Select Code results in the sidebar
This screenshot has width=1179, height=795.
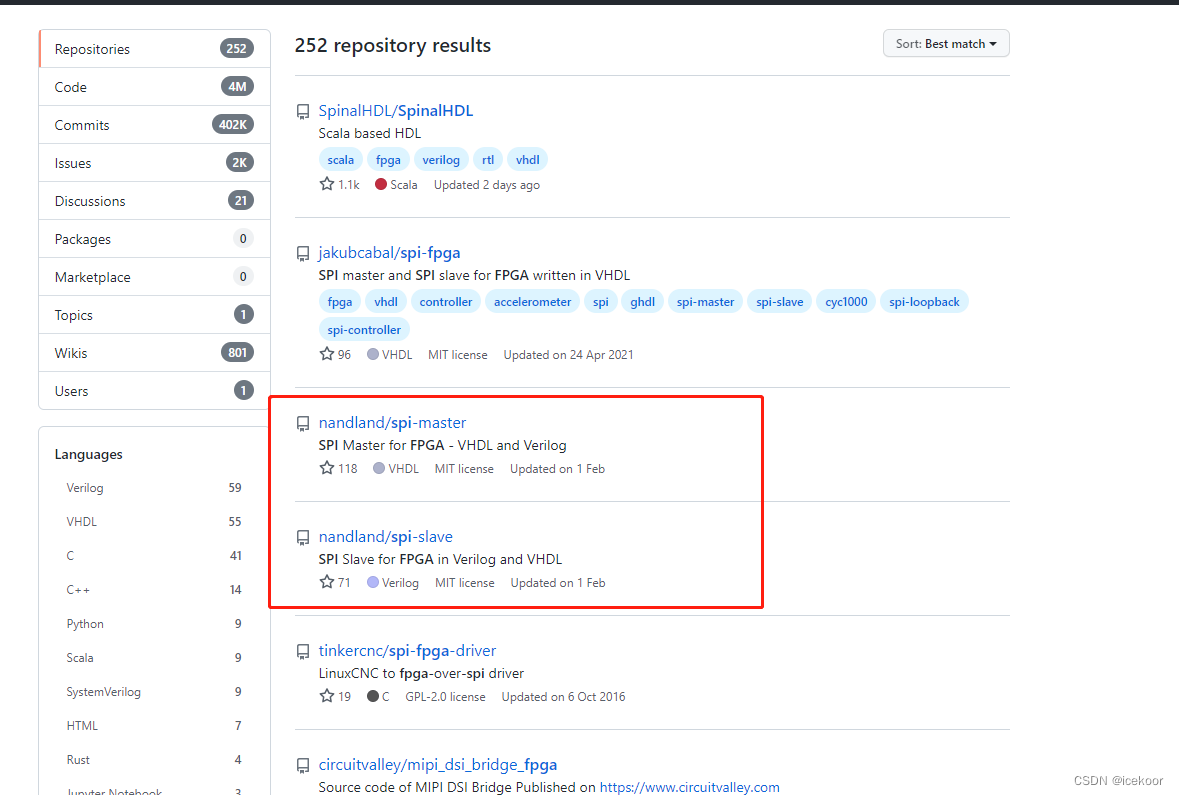coord(154,87)
